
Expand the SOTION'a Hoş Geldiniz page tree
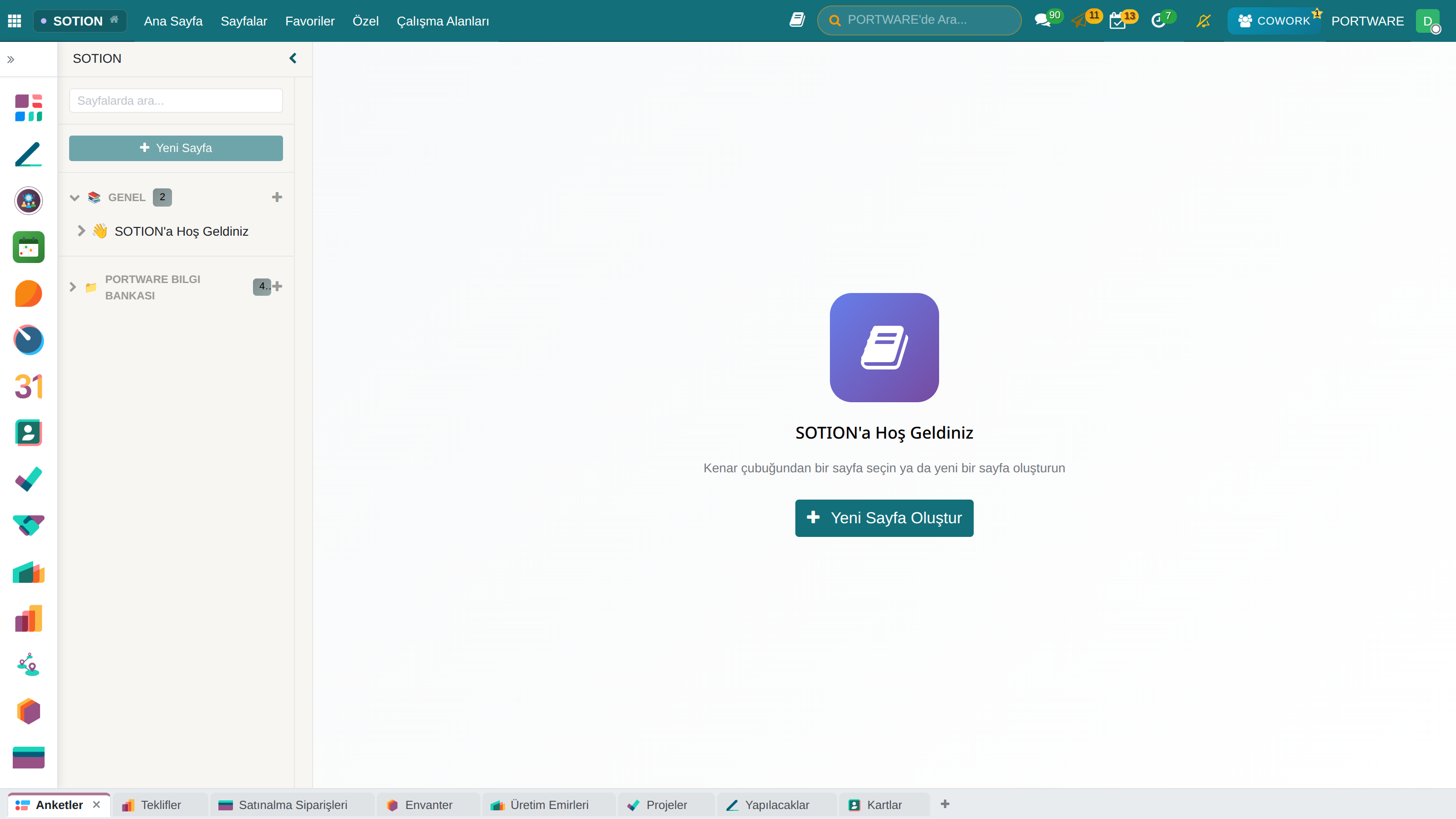81,231
